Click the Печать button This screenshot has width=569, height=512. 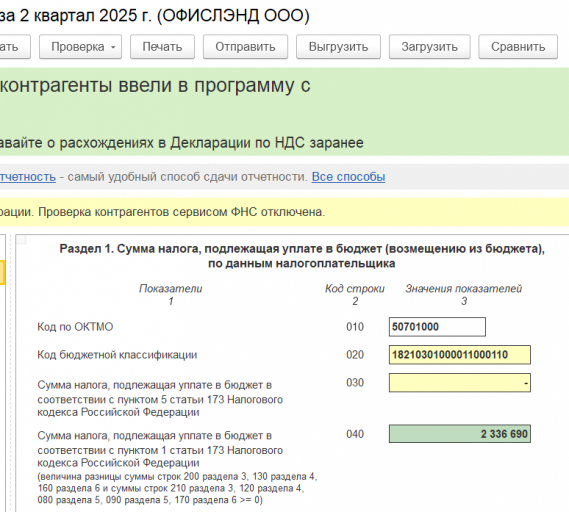click(x=162, y=47)
